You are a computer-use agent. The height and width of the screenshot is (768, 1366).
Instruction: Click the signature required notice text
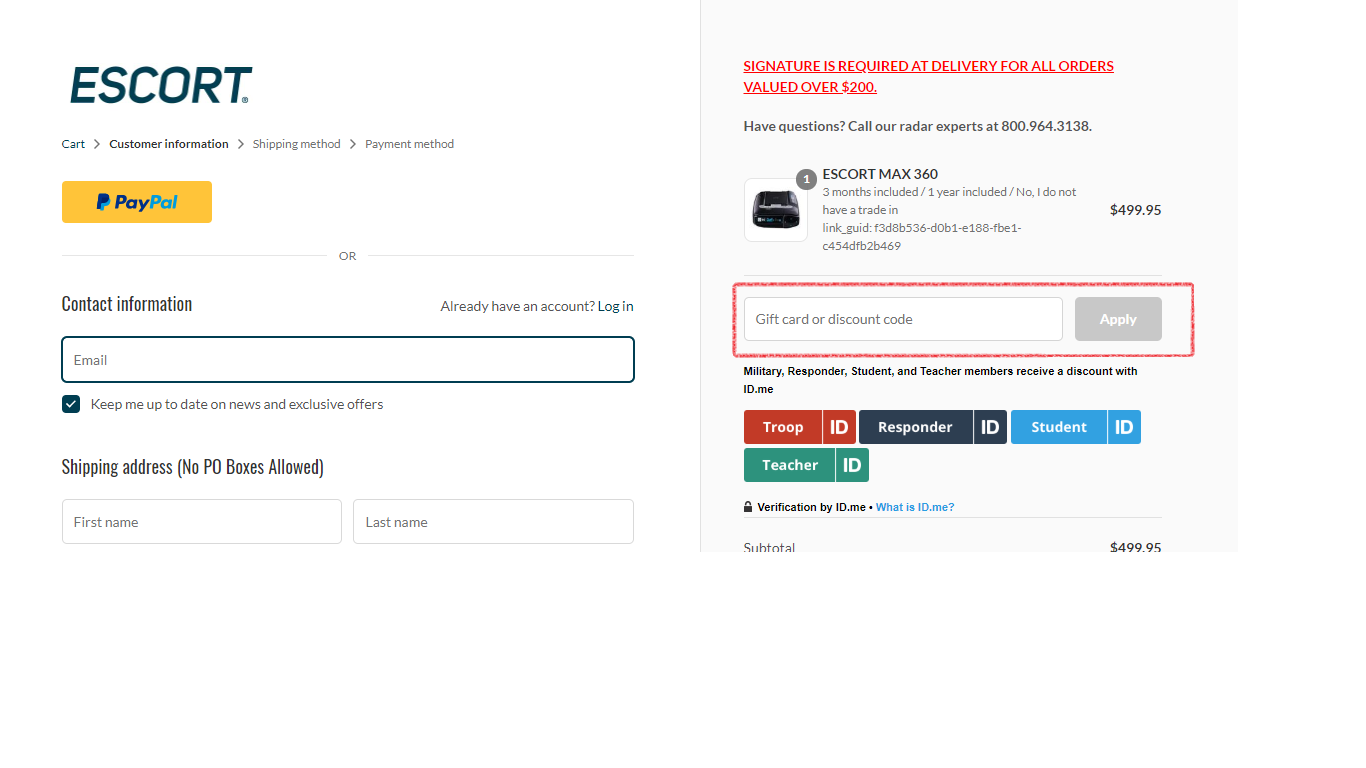(x=928, y=76)
